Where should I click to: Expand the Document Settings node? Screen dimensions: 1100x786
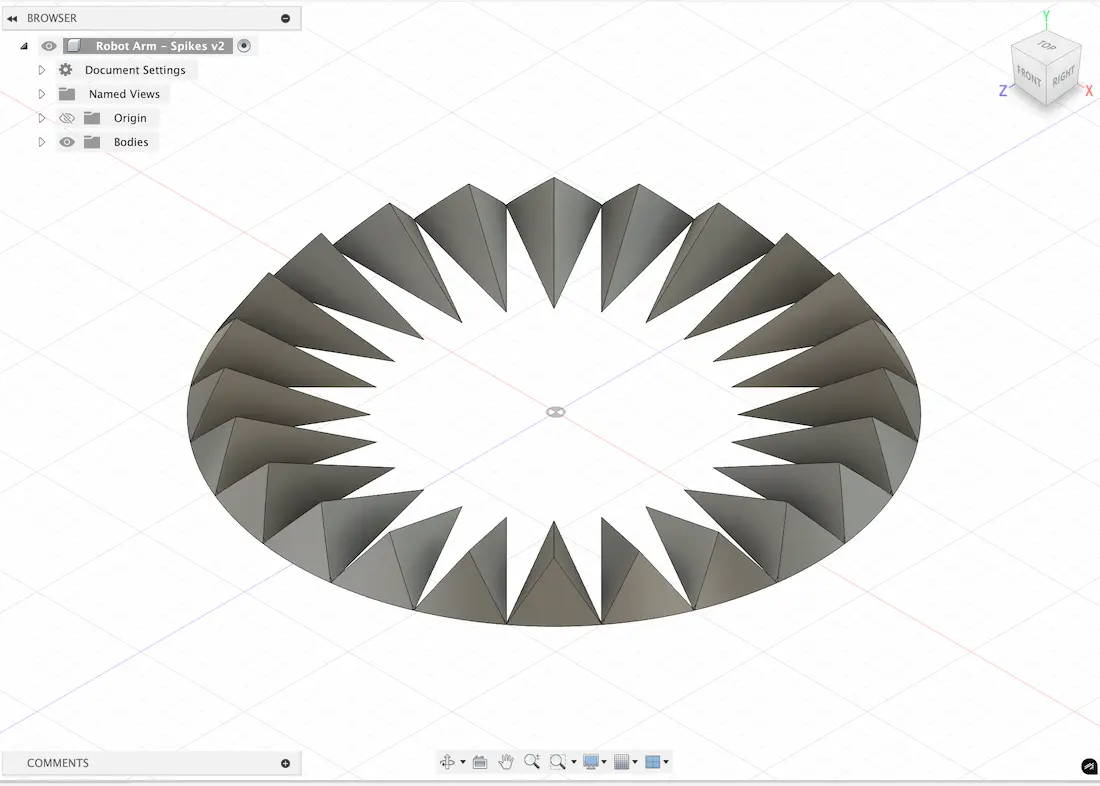(42, 70)
